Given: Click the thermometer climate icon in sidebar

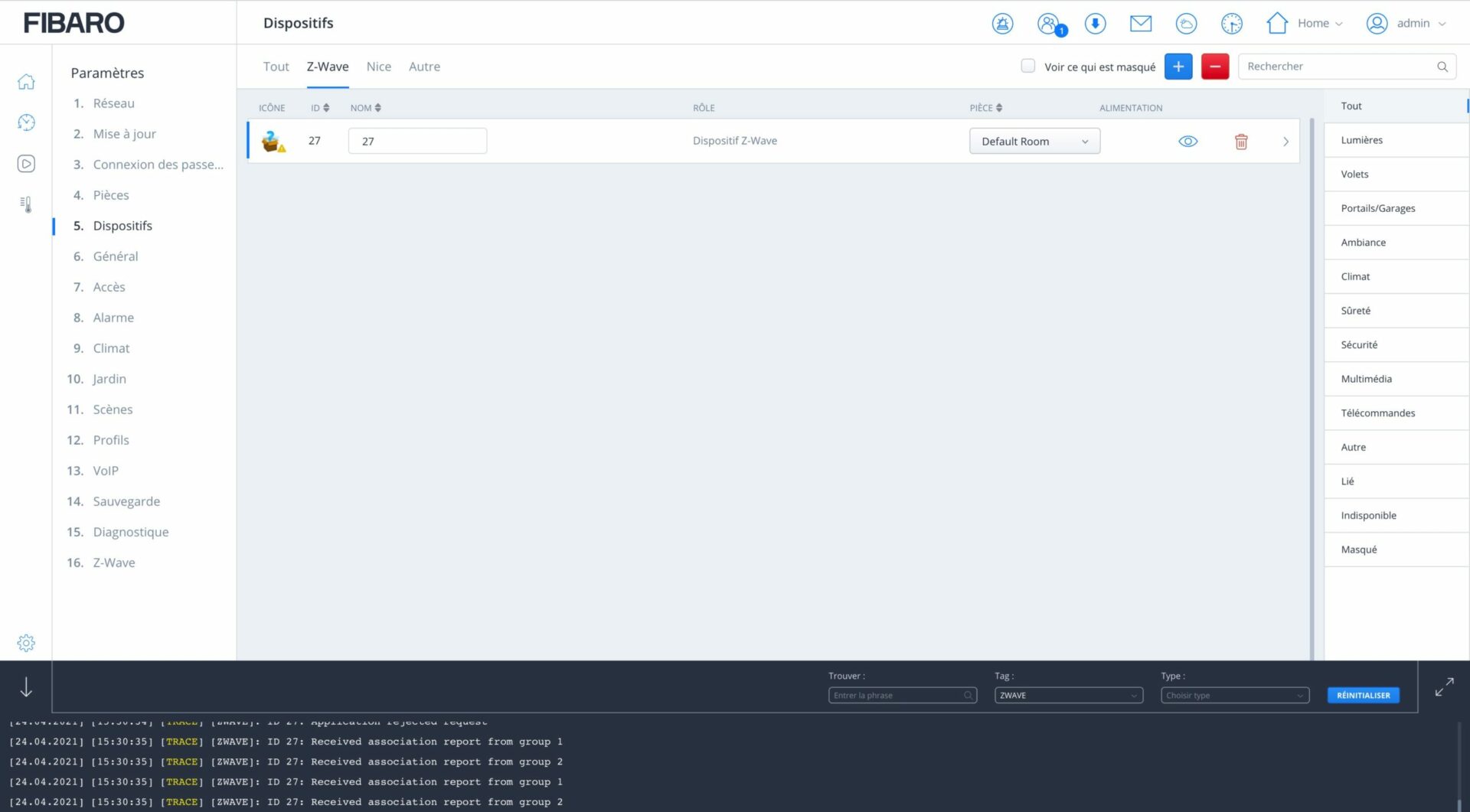Looking at the screenshot, I should pos(26,204).
